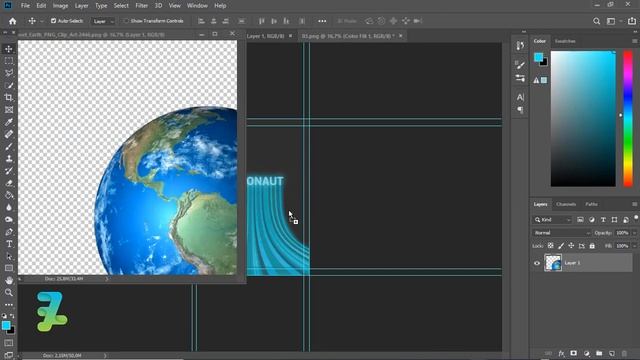
Task: Open the Color panel options menu
Action: (x=634, y=41)
